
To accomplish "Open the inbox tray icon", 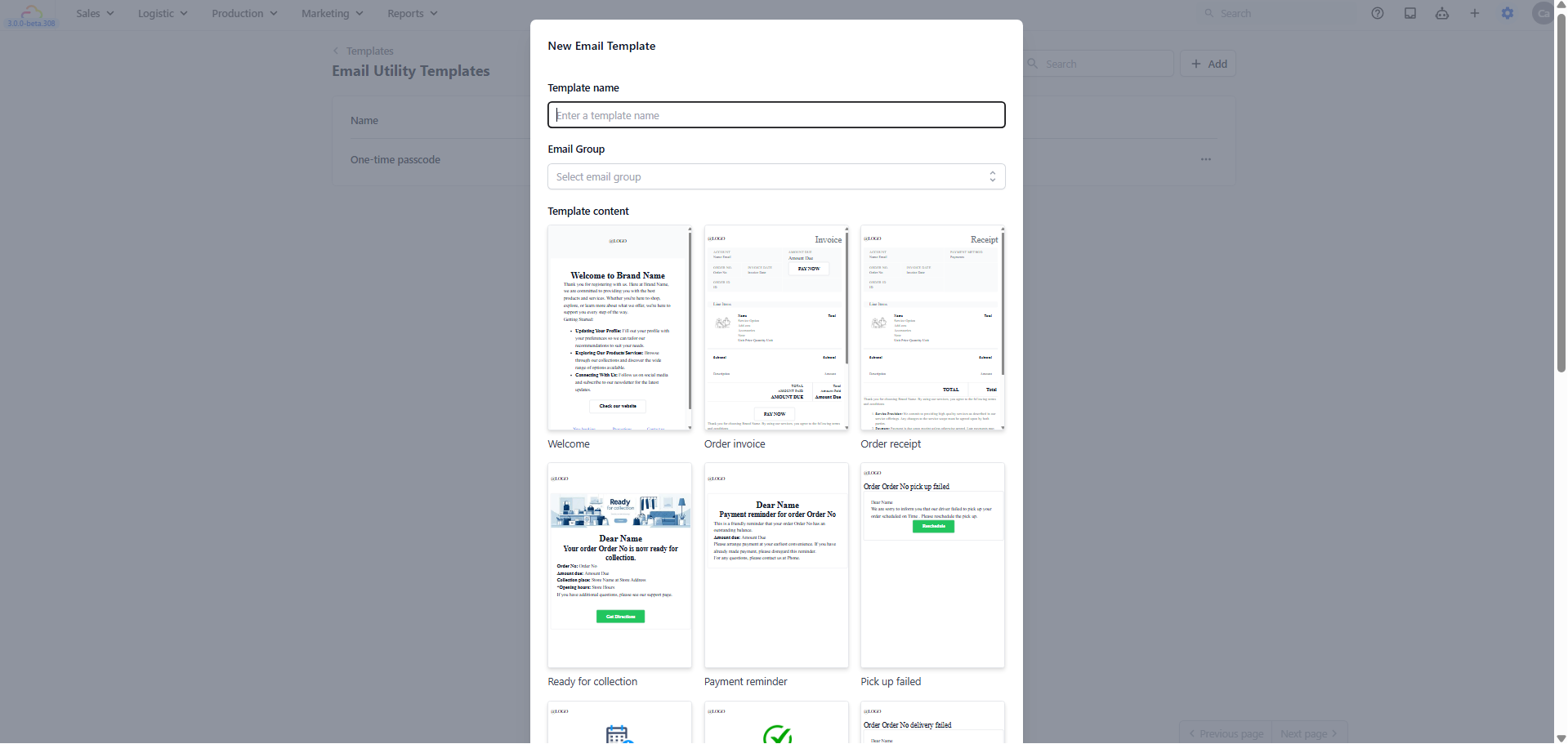I will [1410, 13].
